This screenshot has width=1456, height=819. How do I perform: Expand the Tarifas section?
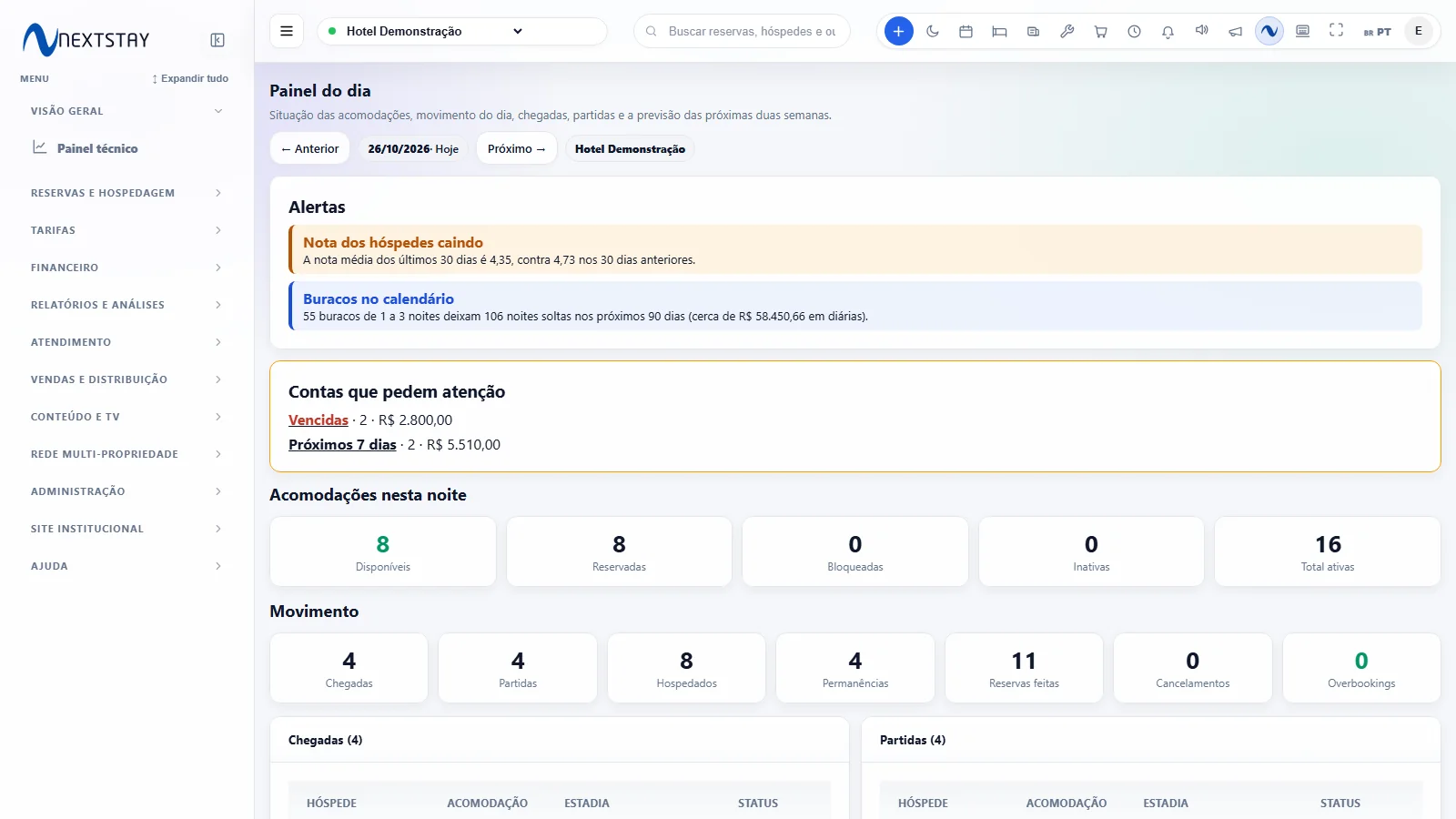[126, 230]
